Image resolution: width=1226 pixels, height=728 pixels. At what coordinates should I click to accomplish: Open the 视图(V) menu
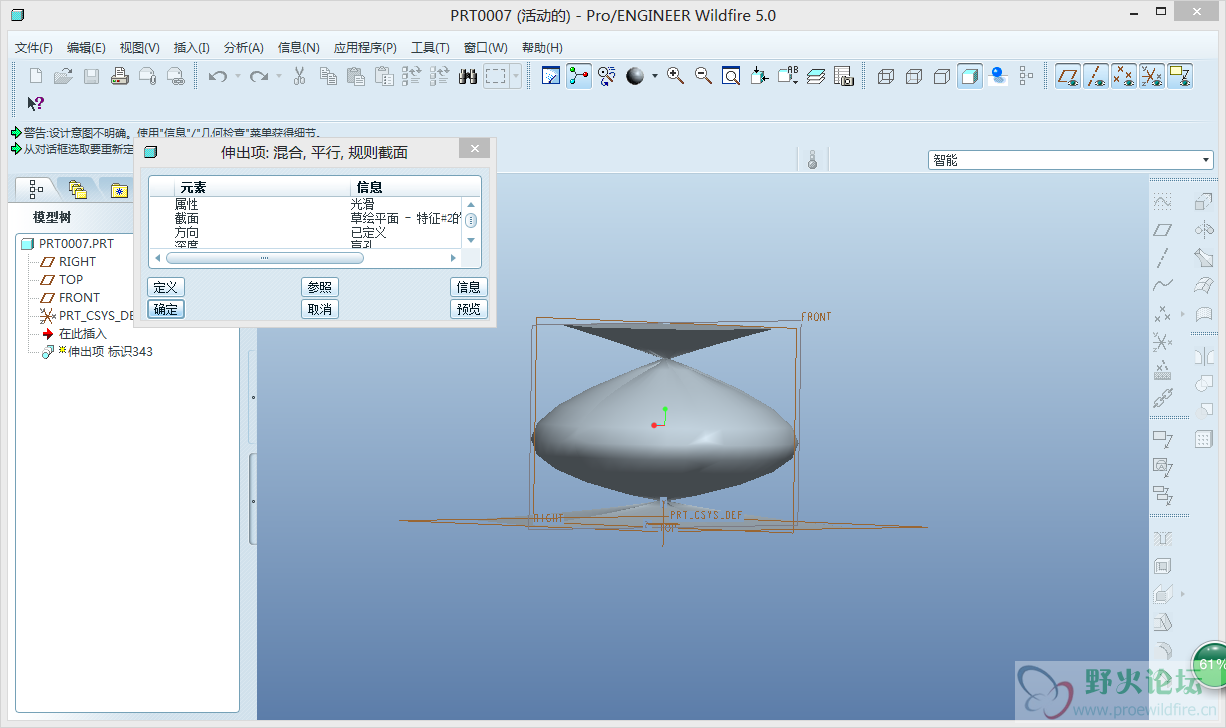click(139, 47)
